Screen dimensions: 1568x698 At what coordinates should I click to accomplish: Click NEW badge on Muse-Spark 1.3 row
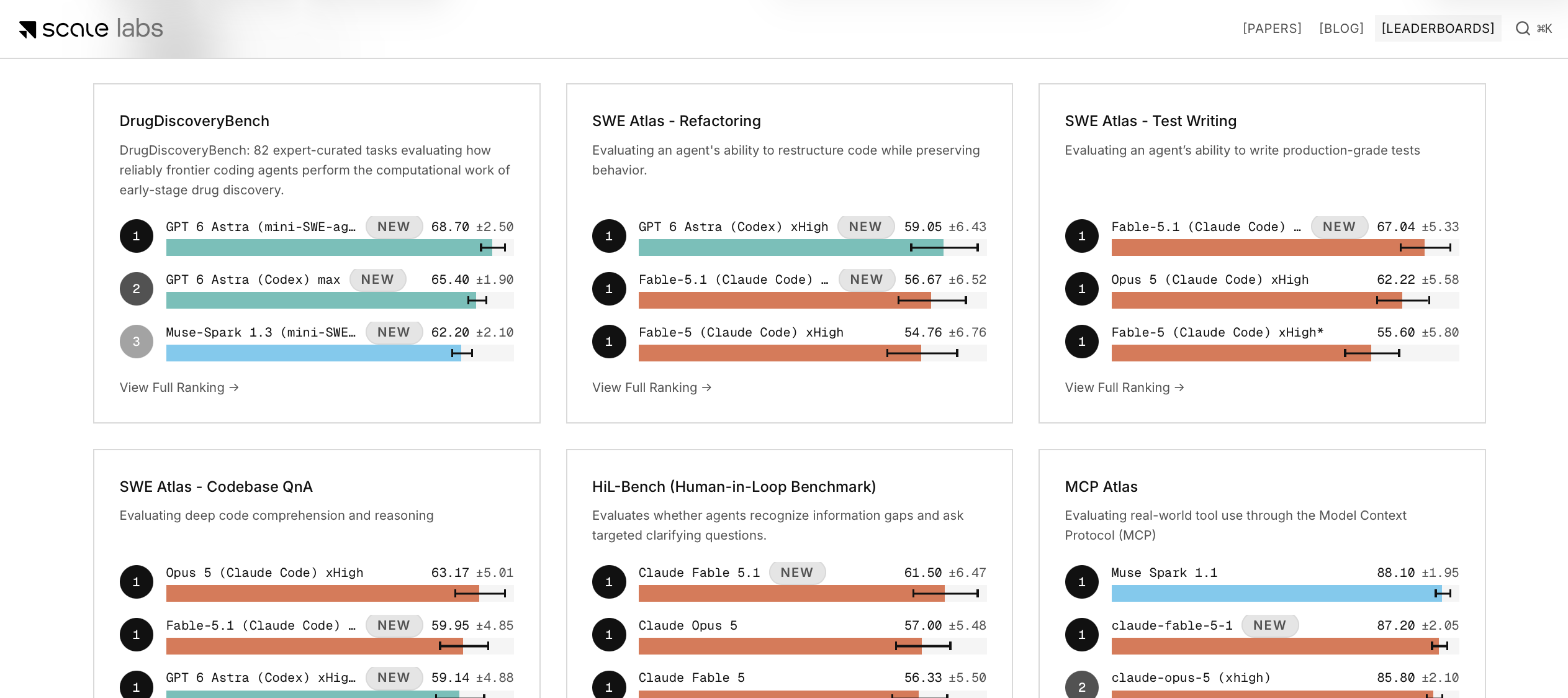coord(394,332)
